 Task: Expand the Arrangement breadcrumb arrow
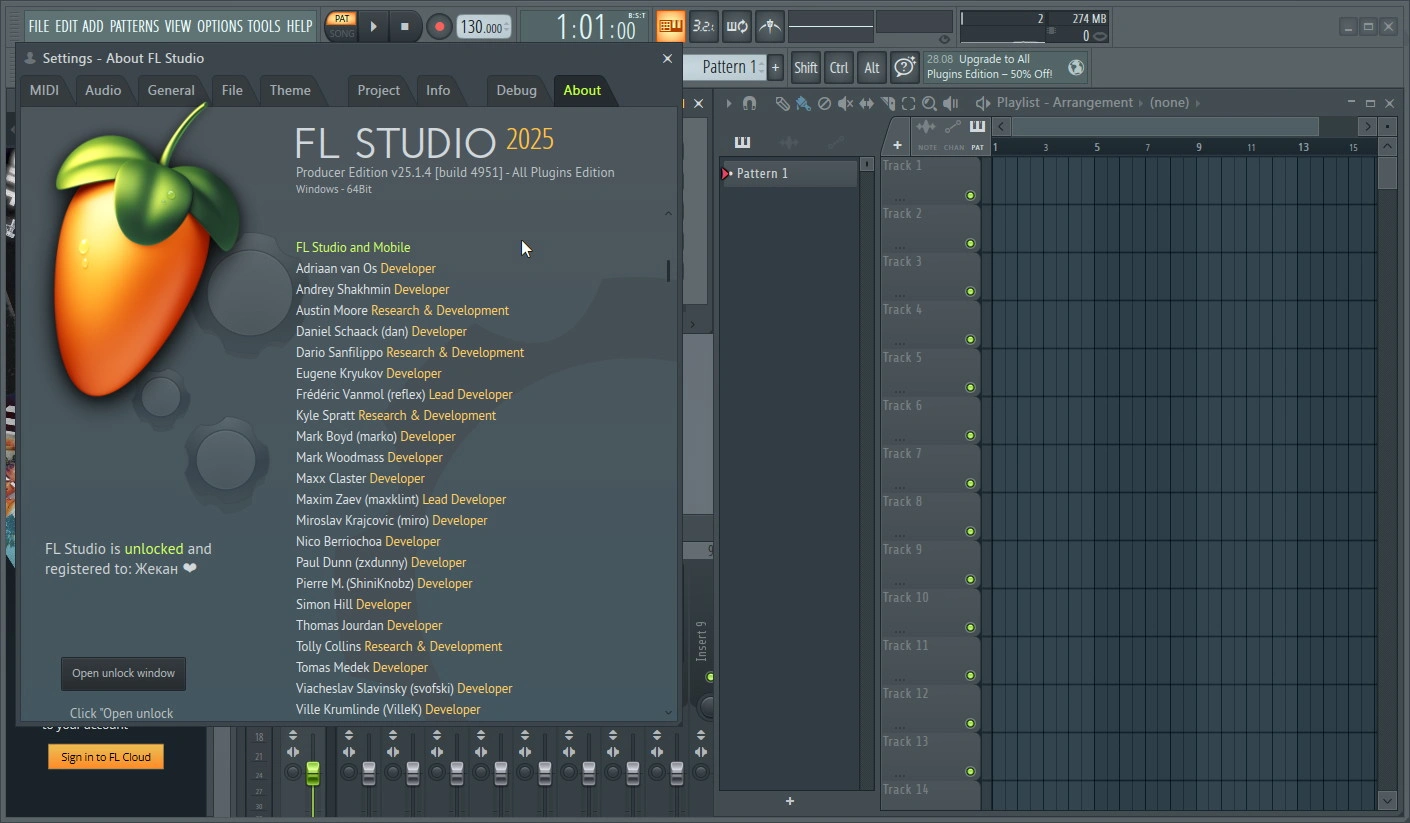[x=1142, y=103]
